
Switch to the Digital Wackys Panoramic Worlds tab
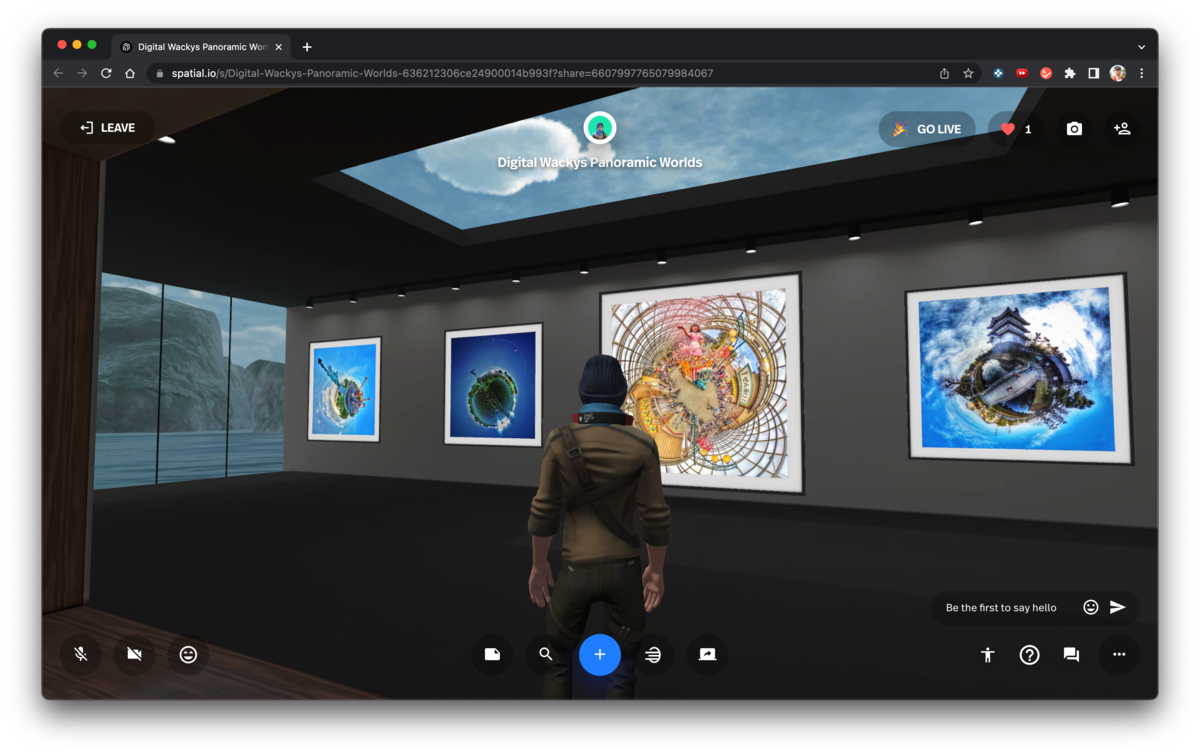click(200, 46)
